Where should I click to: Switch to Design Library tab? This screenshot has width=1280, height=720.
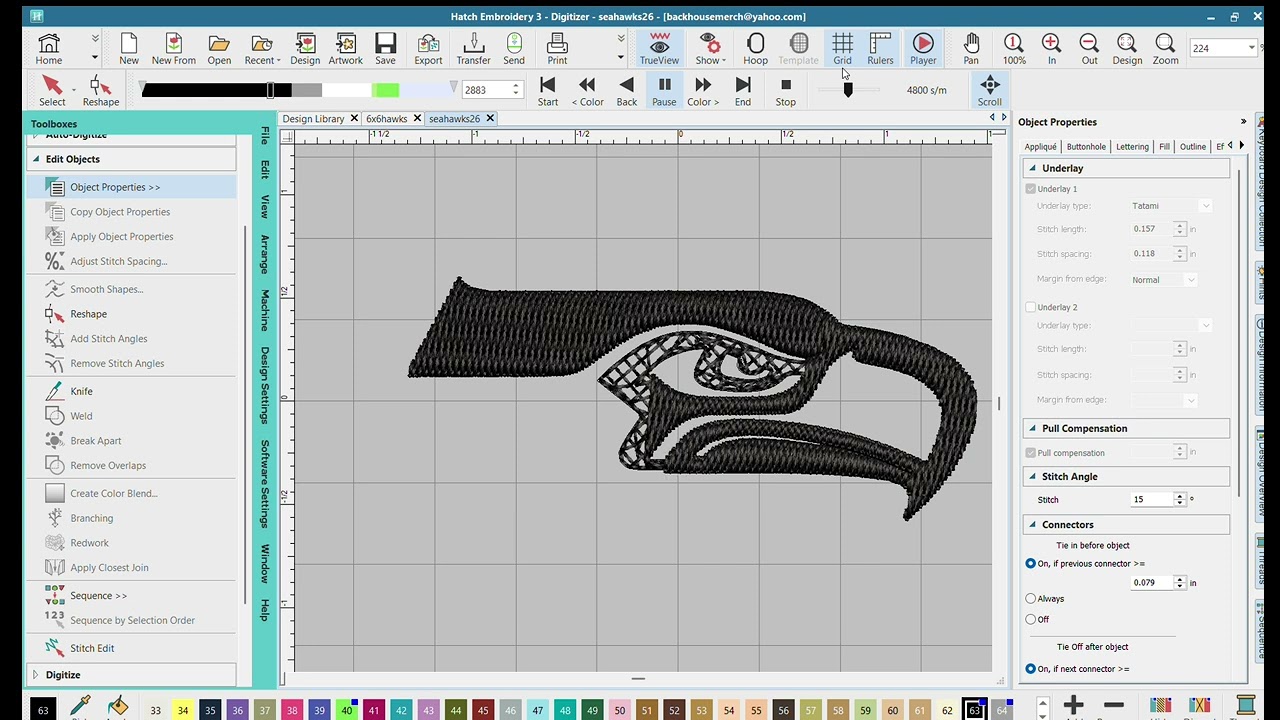coord(313,118)
